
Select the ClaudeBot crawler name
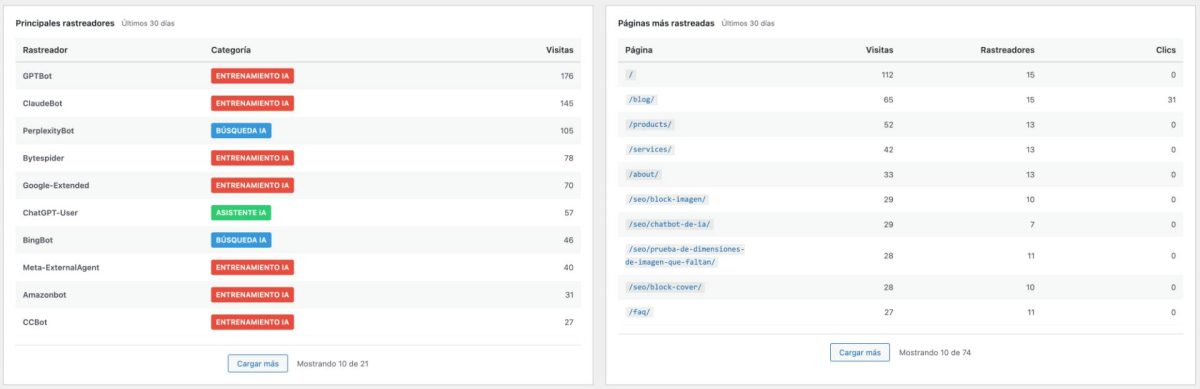(43, 103)
